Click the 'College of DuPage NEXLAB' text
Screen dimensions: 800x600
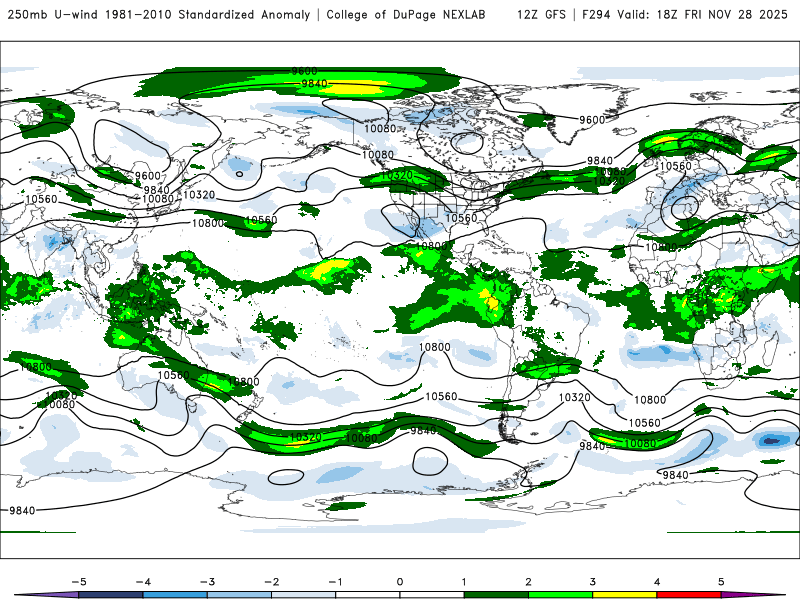(x=406, y=14)
